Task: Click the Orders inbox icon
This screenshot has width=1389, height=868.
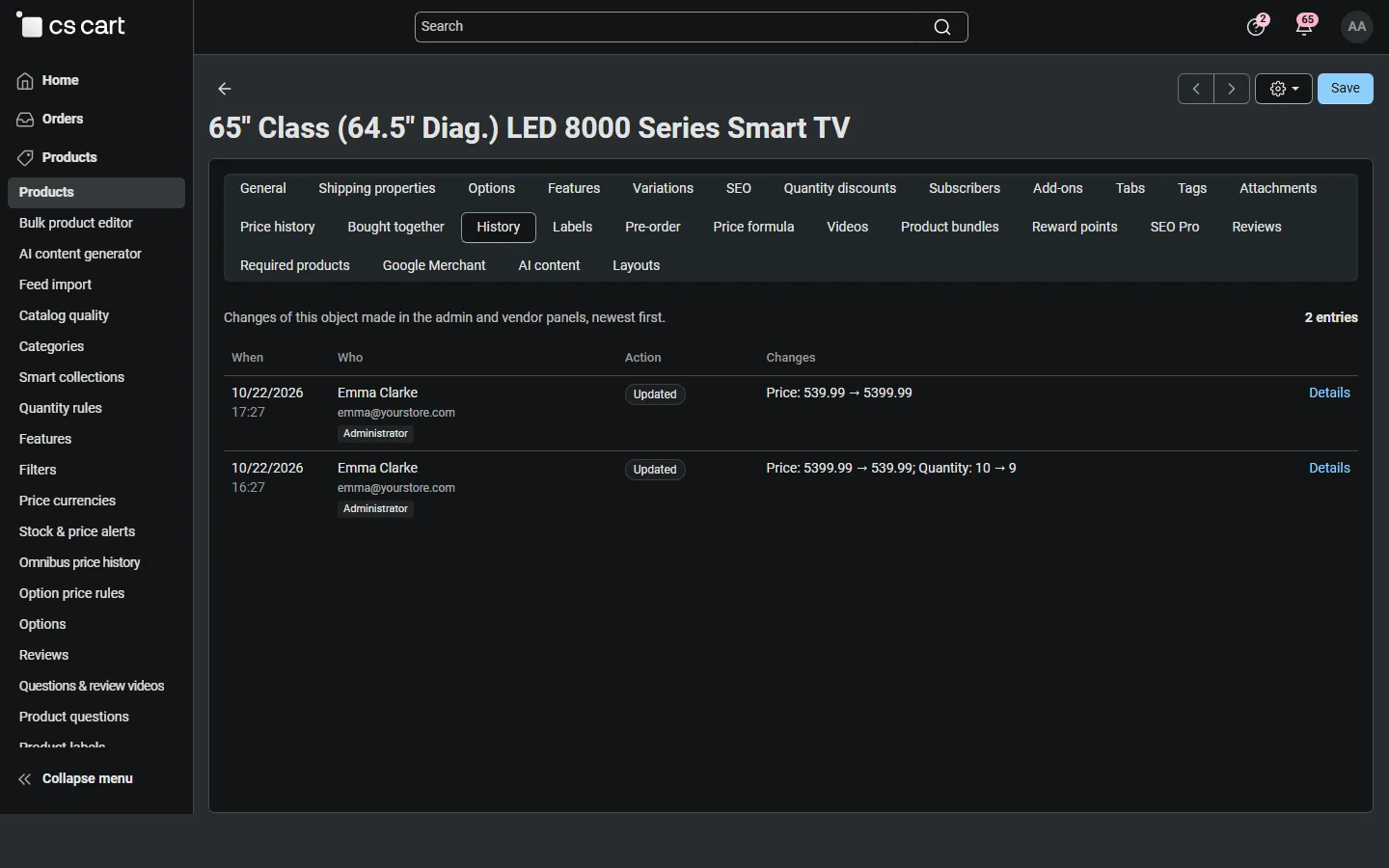Action: [x=25, y=120]
